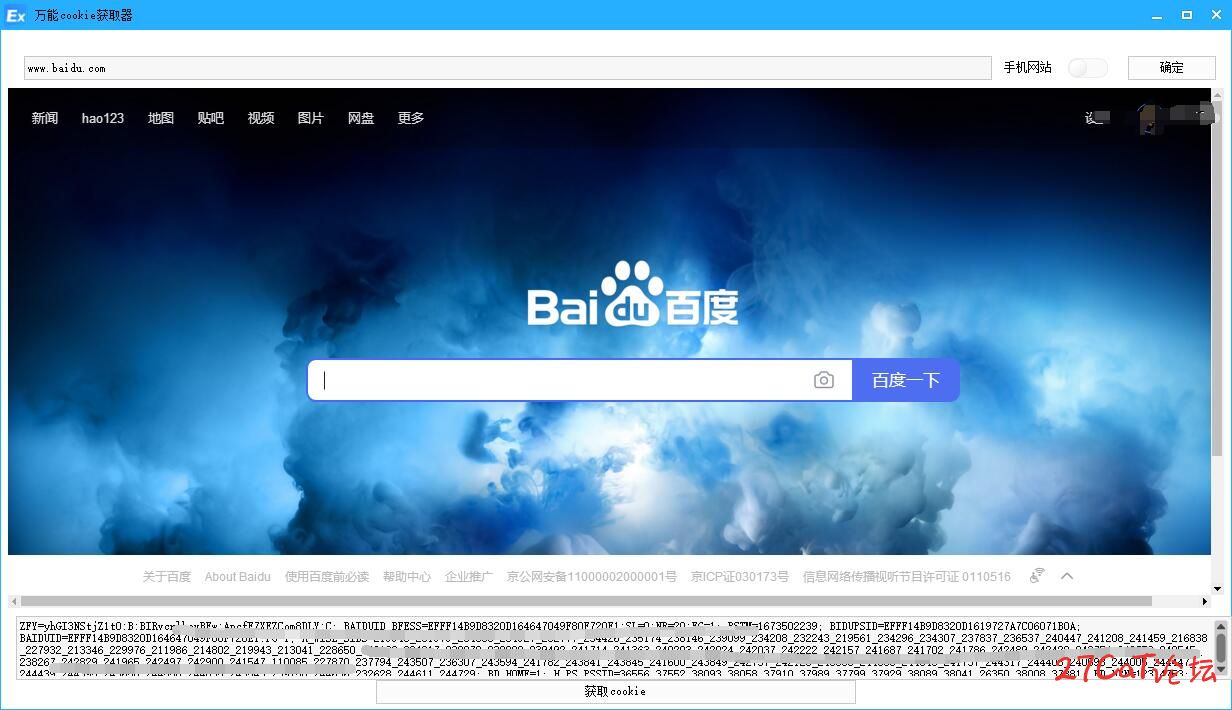Open the 京公网安备11000002000001号 link
The height and width of the screenshot is (710, 1232).
pyautogui.click(x=592, y=577)
